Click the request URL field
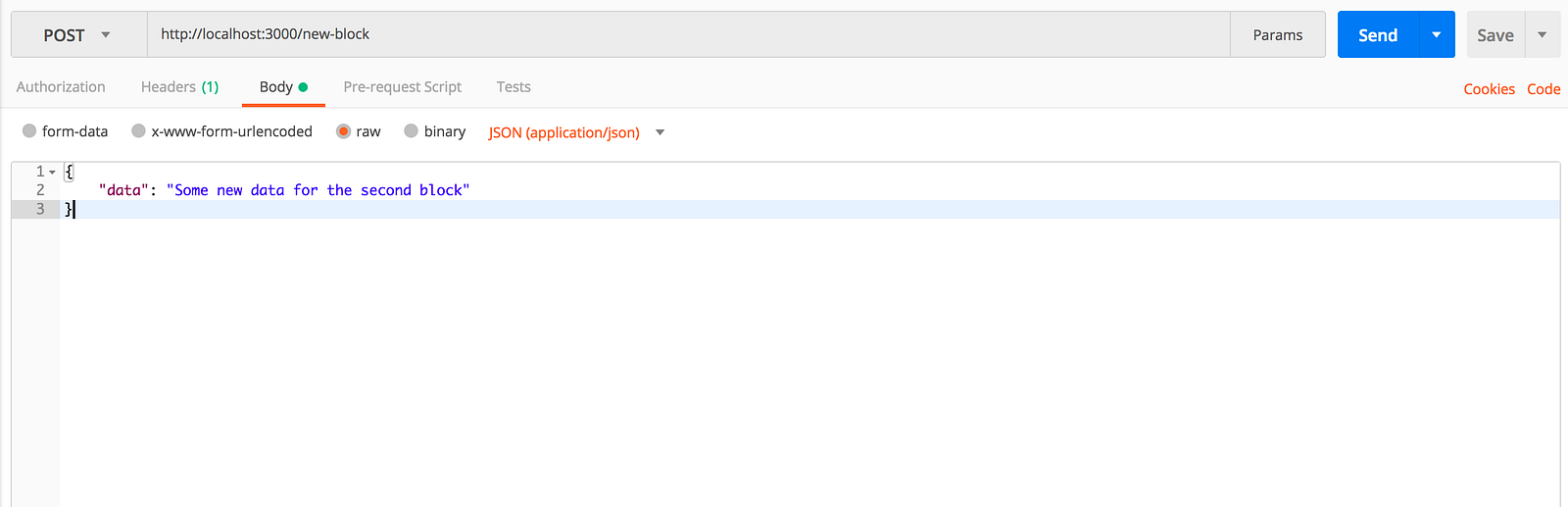This screenshot has height=507, width=1568. click(689, 34)
